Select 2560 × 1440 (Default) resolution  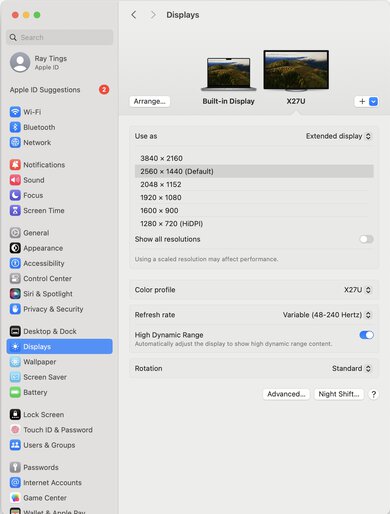254,171
